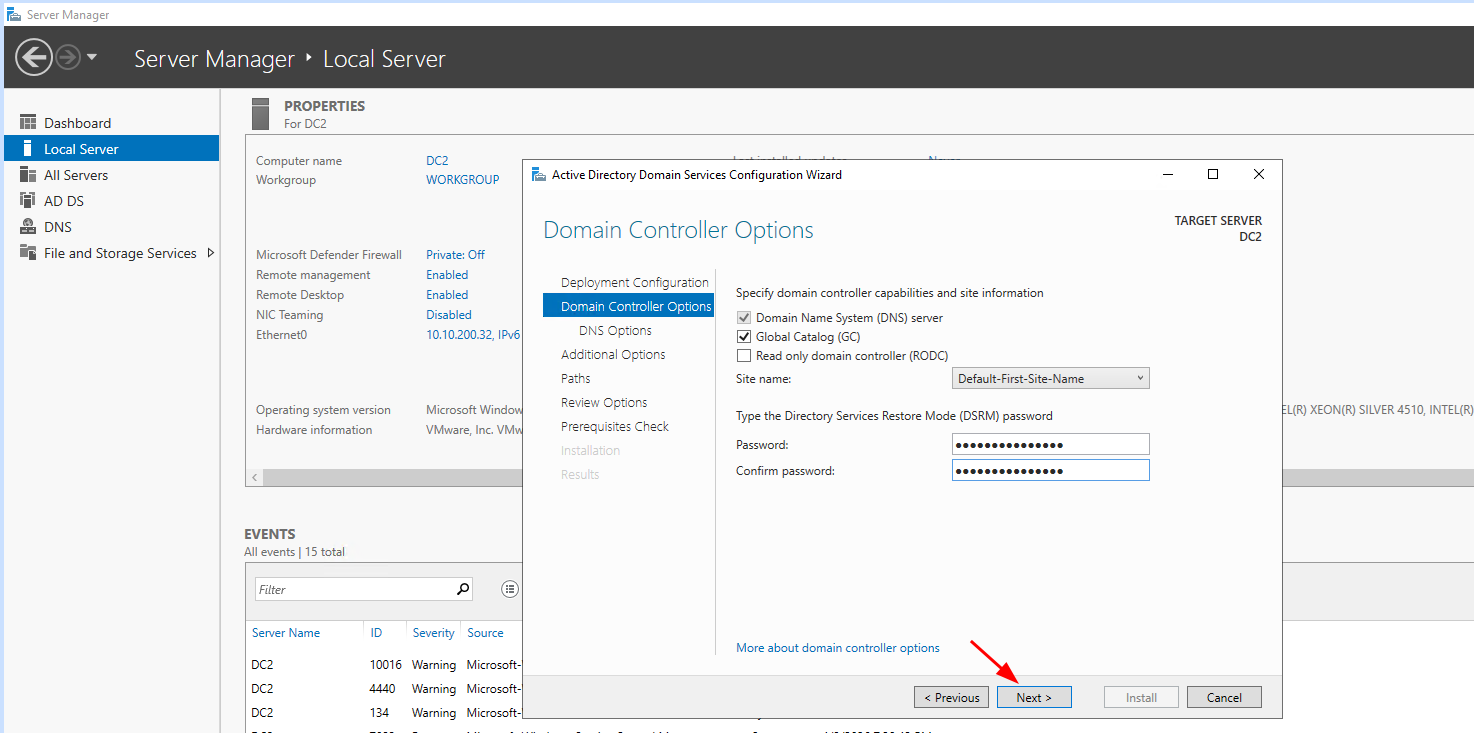Click the Dashboard icon in sidebar
Viewport: 1474px width, 733px height.
pos(28,123)
